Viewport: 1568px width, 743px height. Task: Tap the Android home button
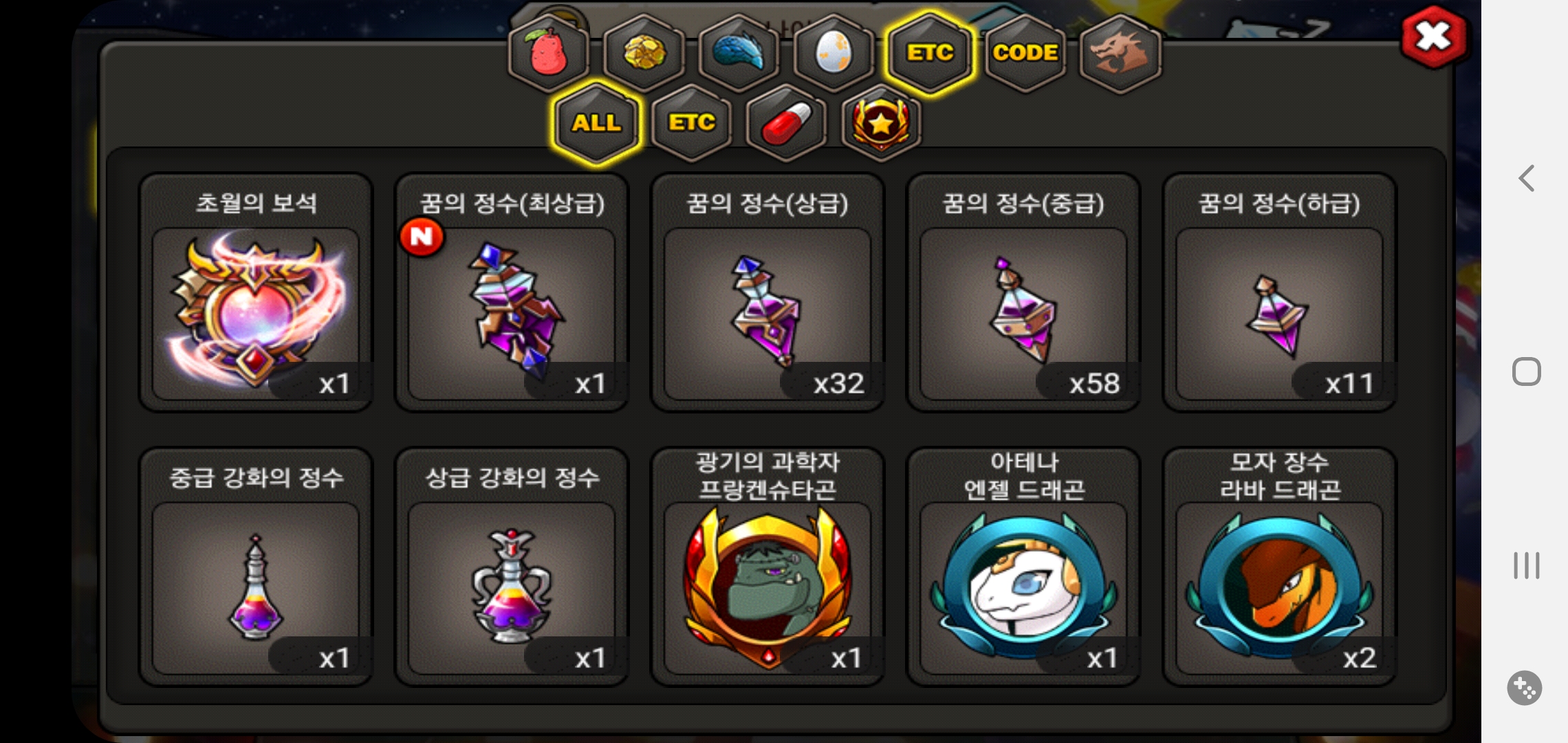tap(1526, 371)
